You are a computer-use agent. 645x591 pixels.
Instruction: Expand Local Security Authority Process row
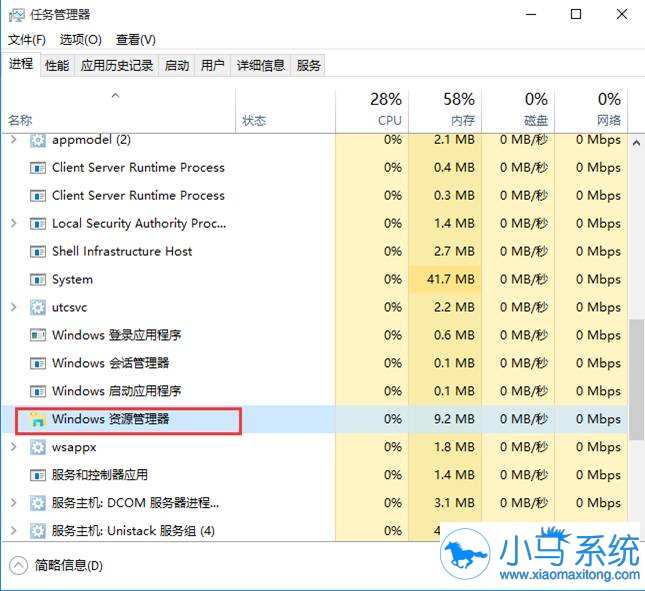pos(14,223)
